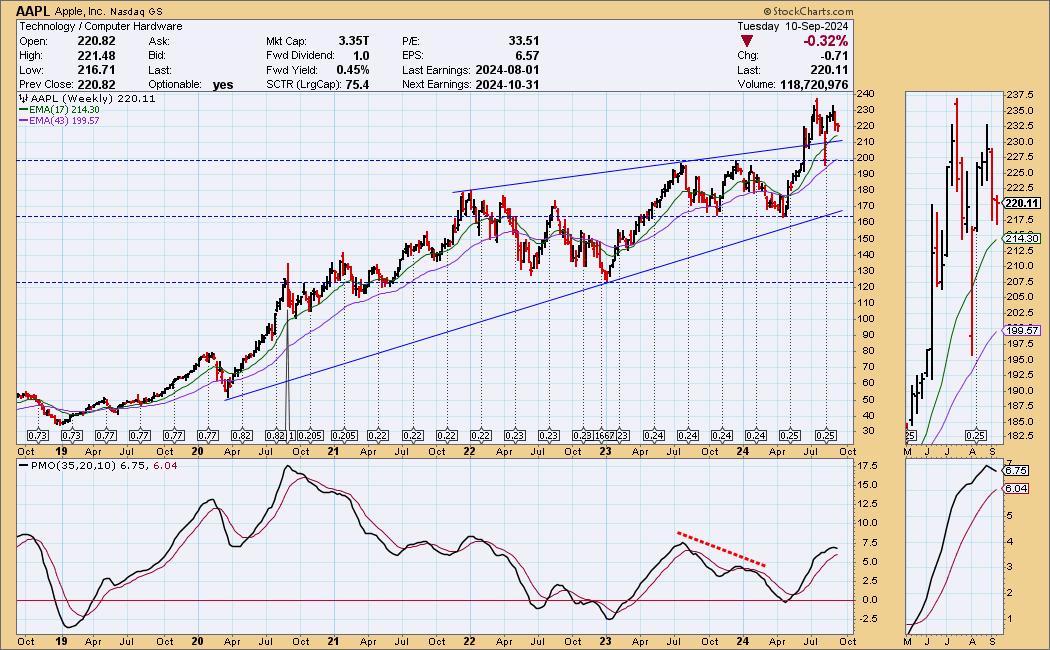Viewport: 1050px width, 650px height.
Task: Click the 240 label on the main price axis
Action: point(864,94)
